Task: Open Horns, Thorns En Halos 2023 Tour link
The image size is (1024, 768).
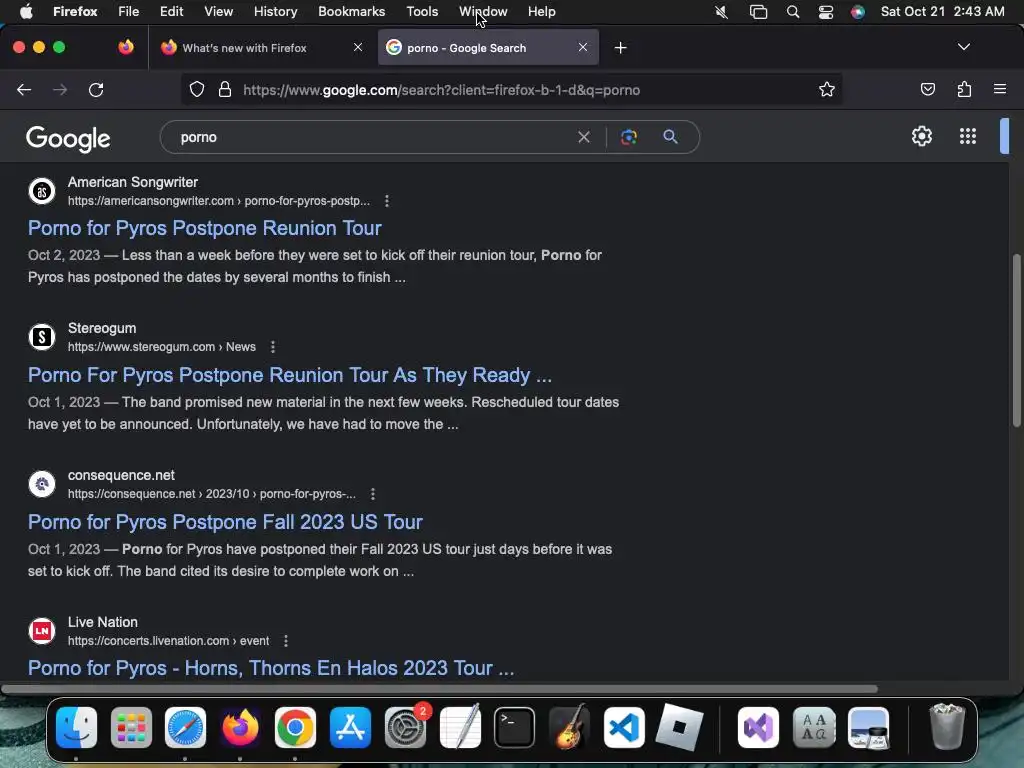Action: (271, 668)
